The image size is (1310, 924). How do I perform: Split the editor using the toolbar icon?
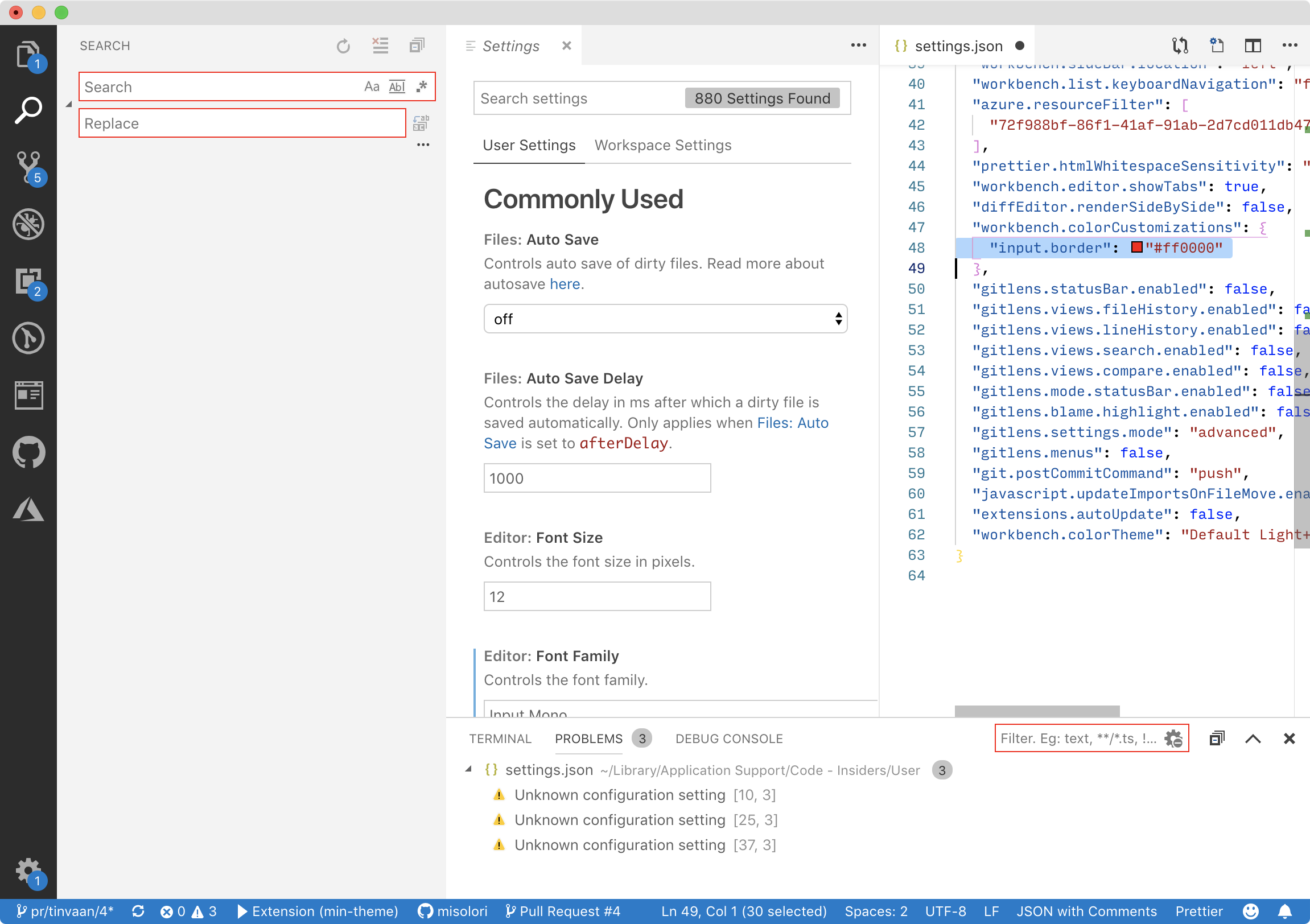click(1253, 46)
